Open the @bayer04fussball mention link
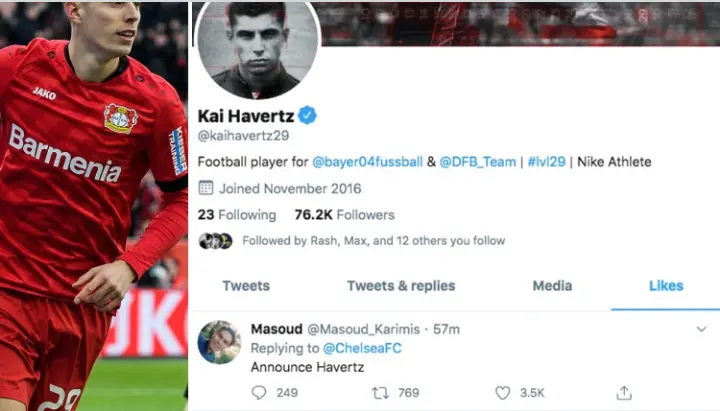 367,162
